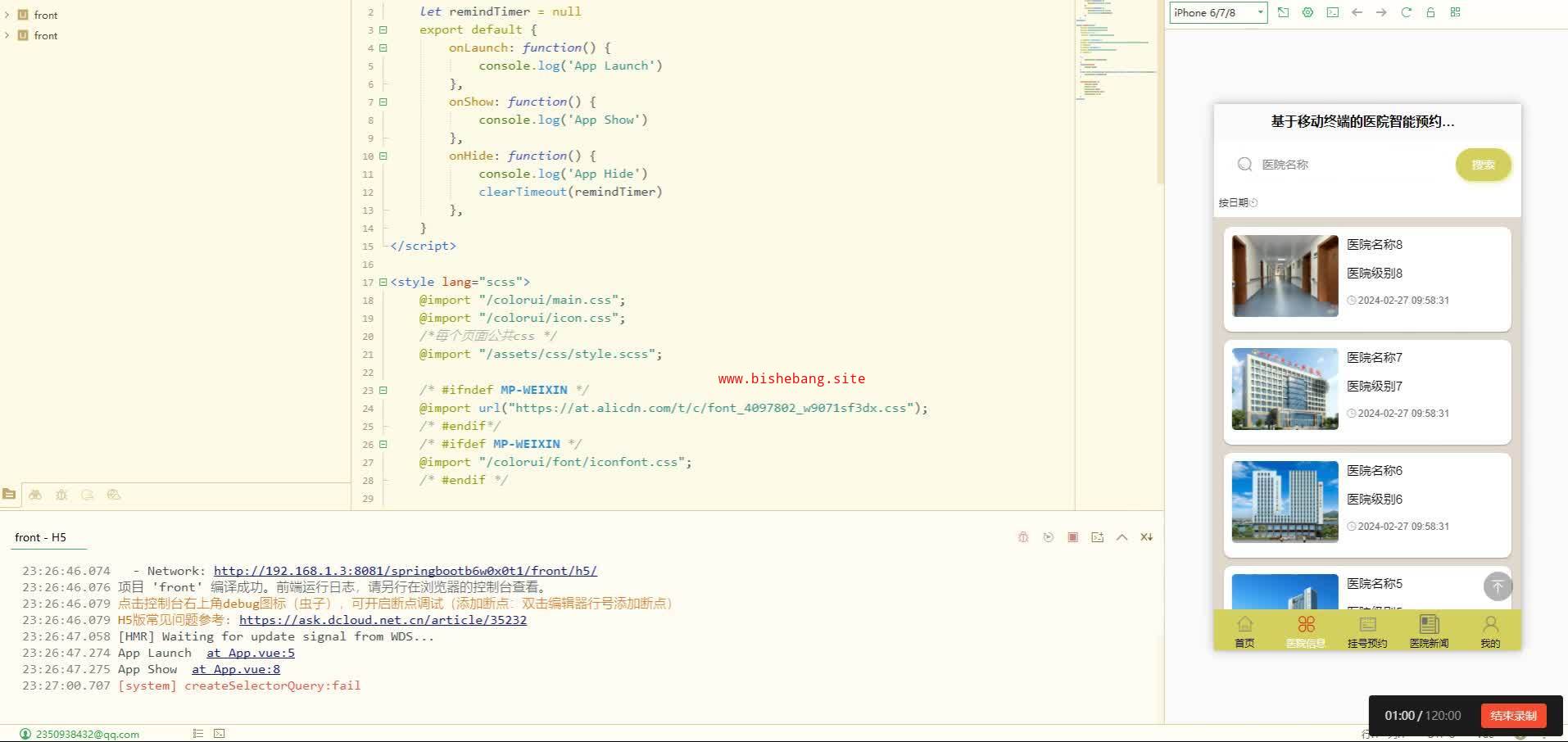Select the front - H5 console tab
Screen dimensions: 1568x742
click(40, 537)
